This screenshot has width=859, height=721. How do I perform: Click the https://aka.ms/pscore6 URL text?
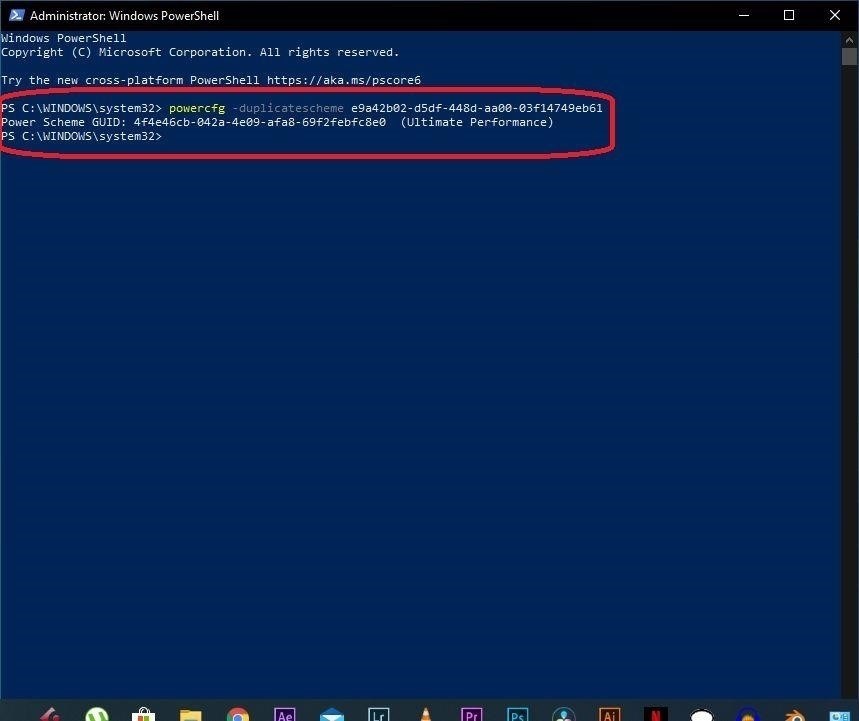pos(344,80)
